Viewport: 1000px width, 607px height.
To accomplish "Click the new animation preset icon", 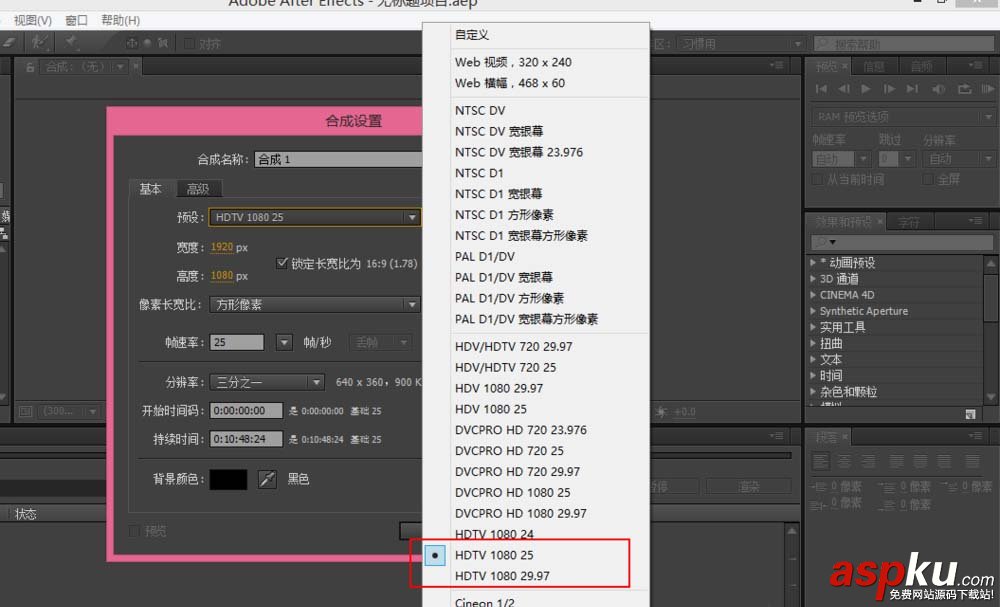I will click(x=970, y=414).
